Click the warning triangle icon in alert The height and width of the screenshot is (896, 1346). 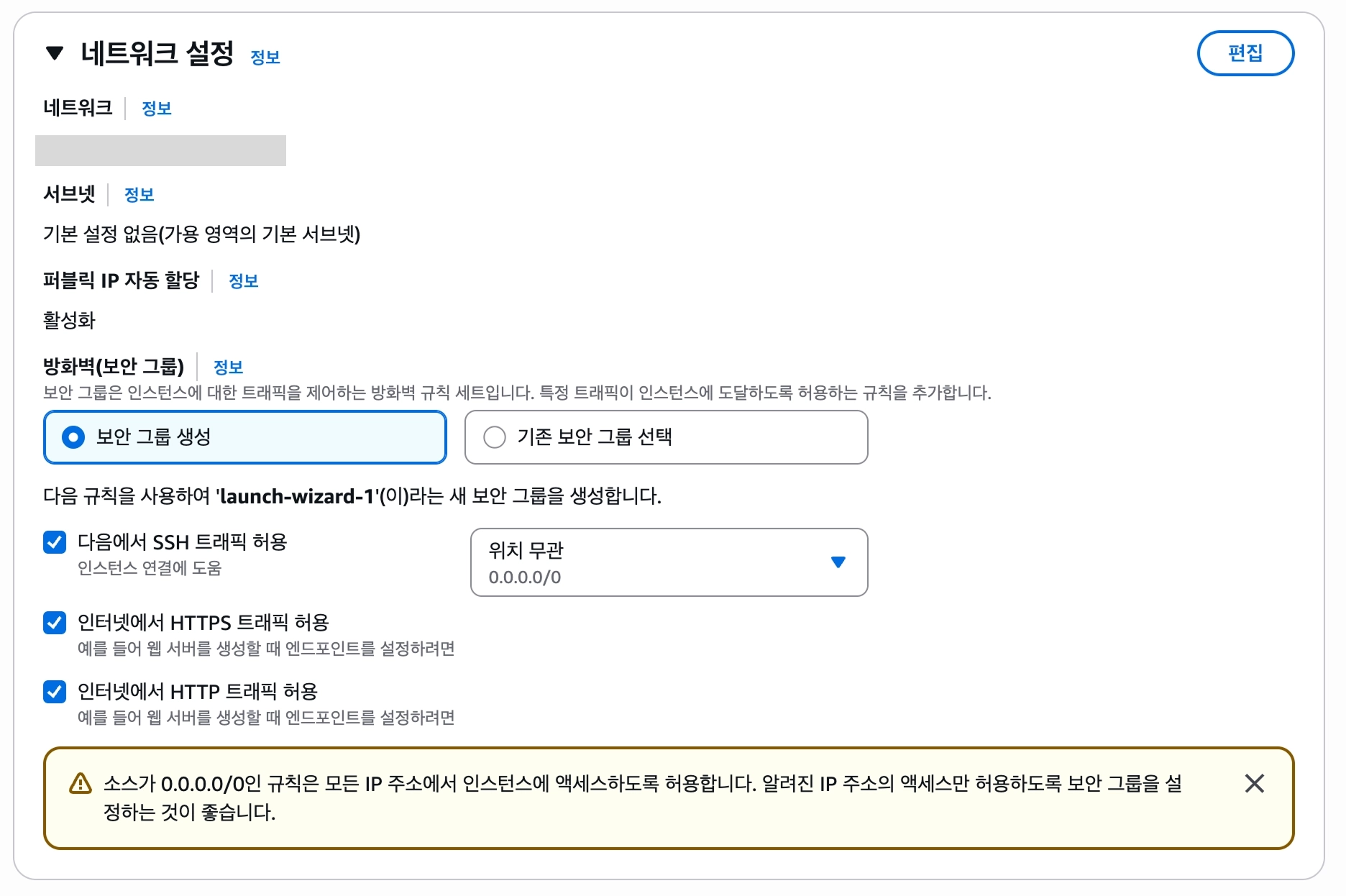click(x=81, y=784)
